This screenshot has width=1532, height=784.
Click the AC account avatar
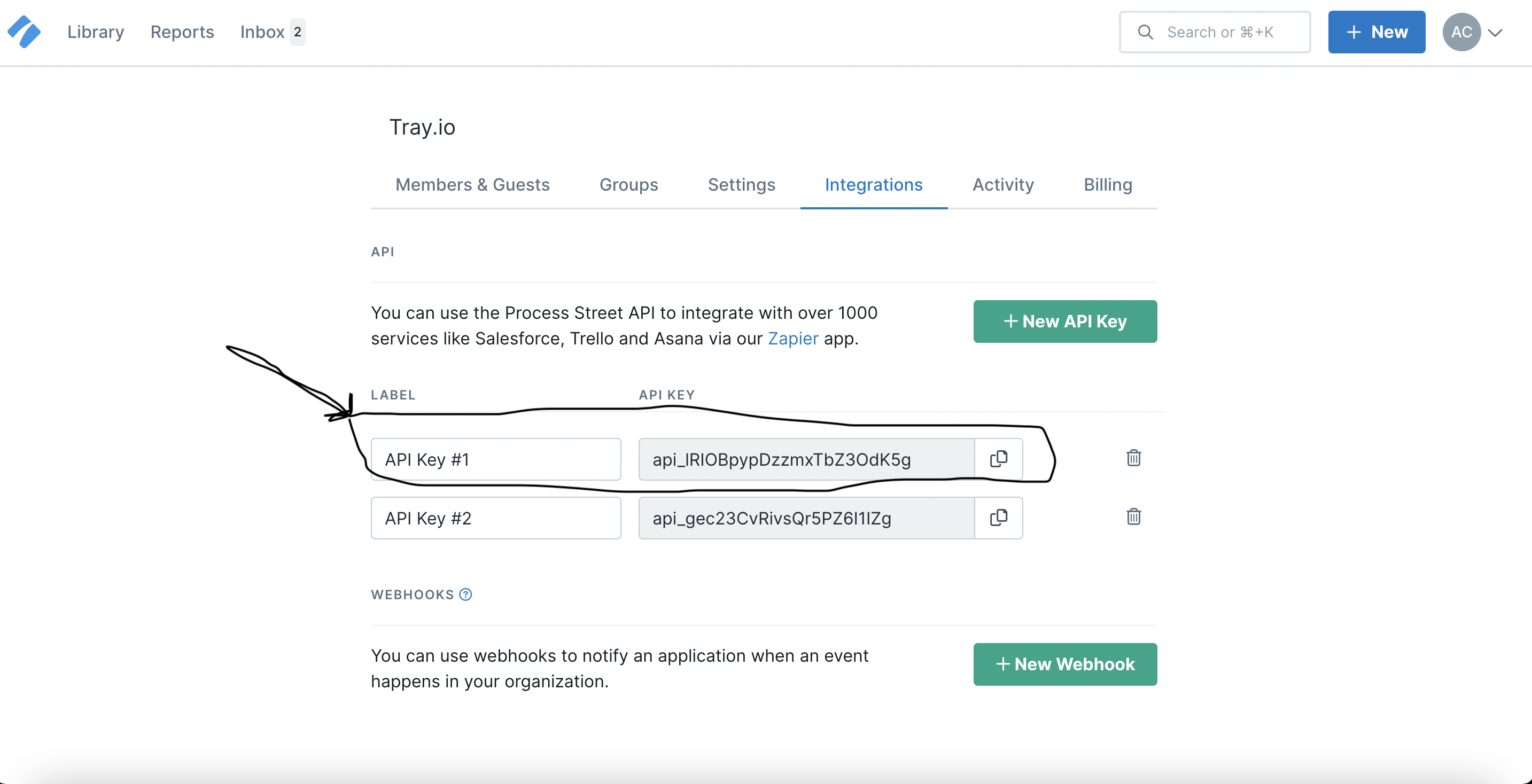pos(1462,32)
